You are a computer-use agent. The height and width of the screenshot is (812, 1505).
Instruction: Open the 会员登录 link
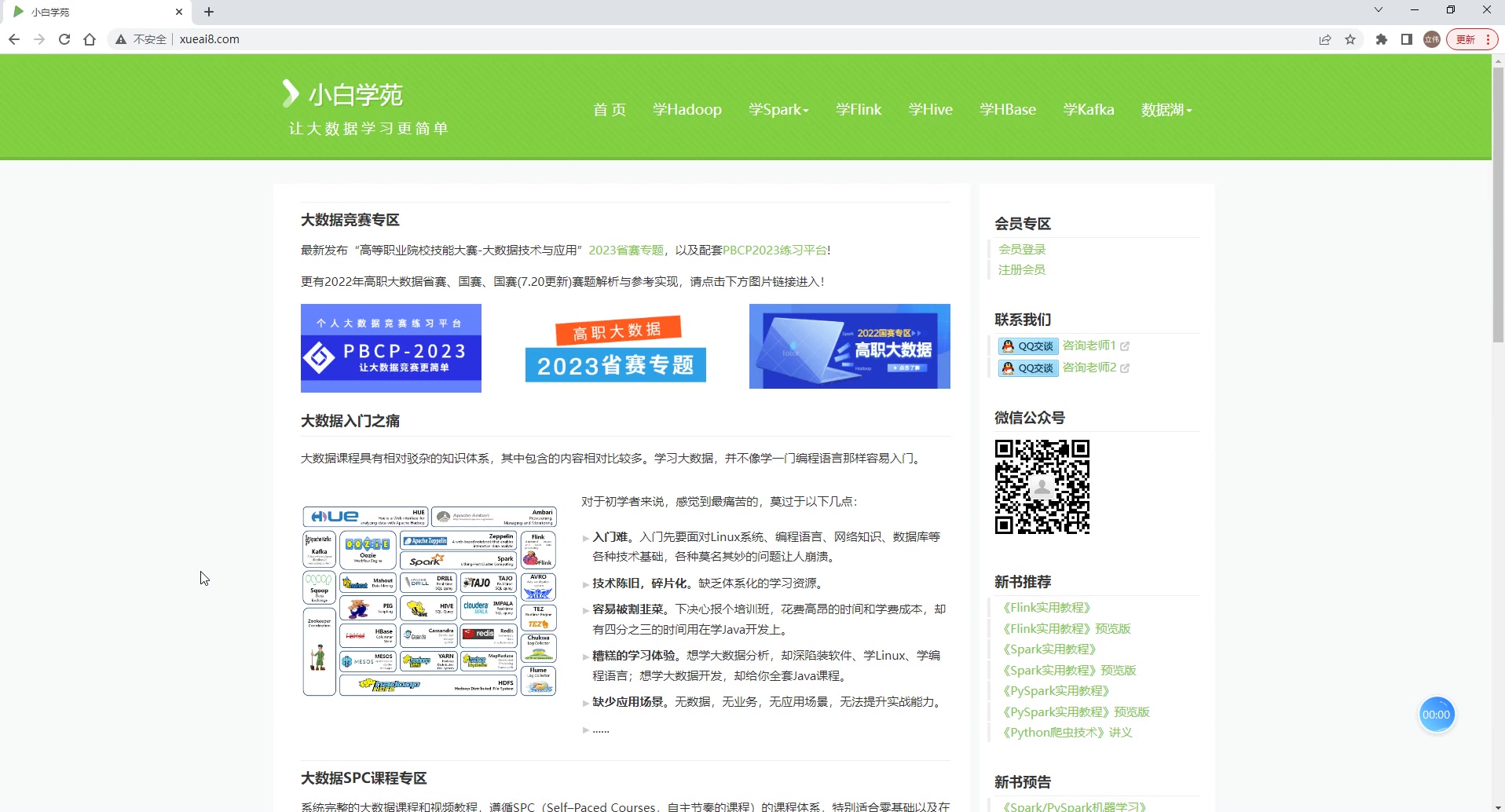click(x=1022, y=250)
